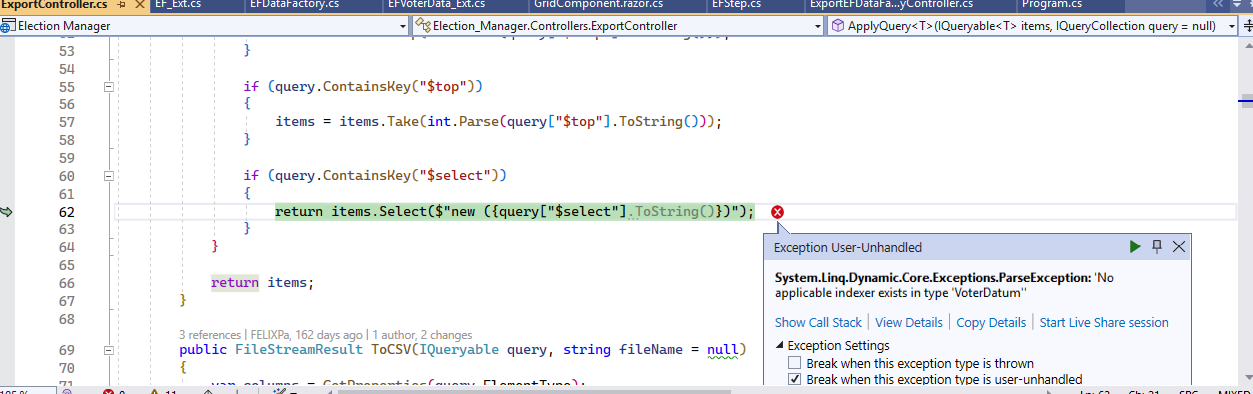
Task: Pin the ExportController.cs tab
Action: coord(120,5)
